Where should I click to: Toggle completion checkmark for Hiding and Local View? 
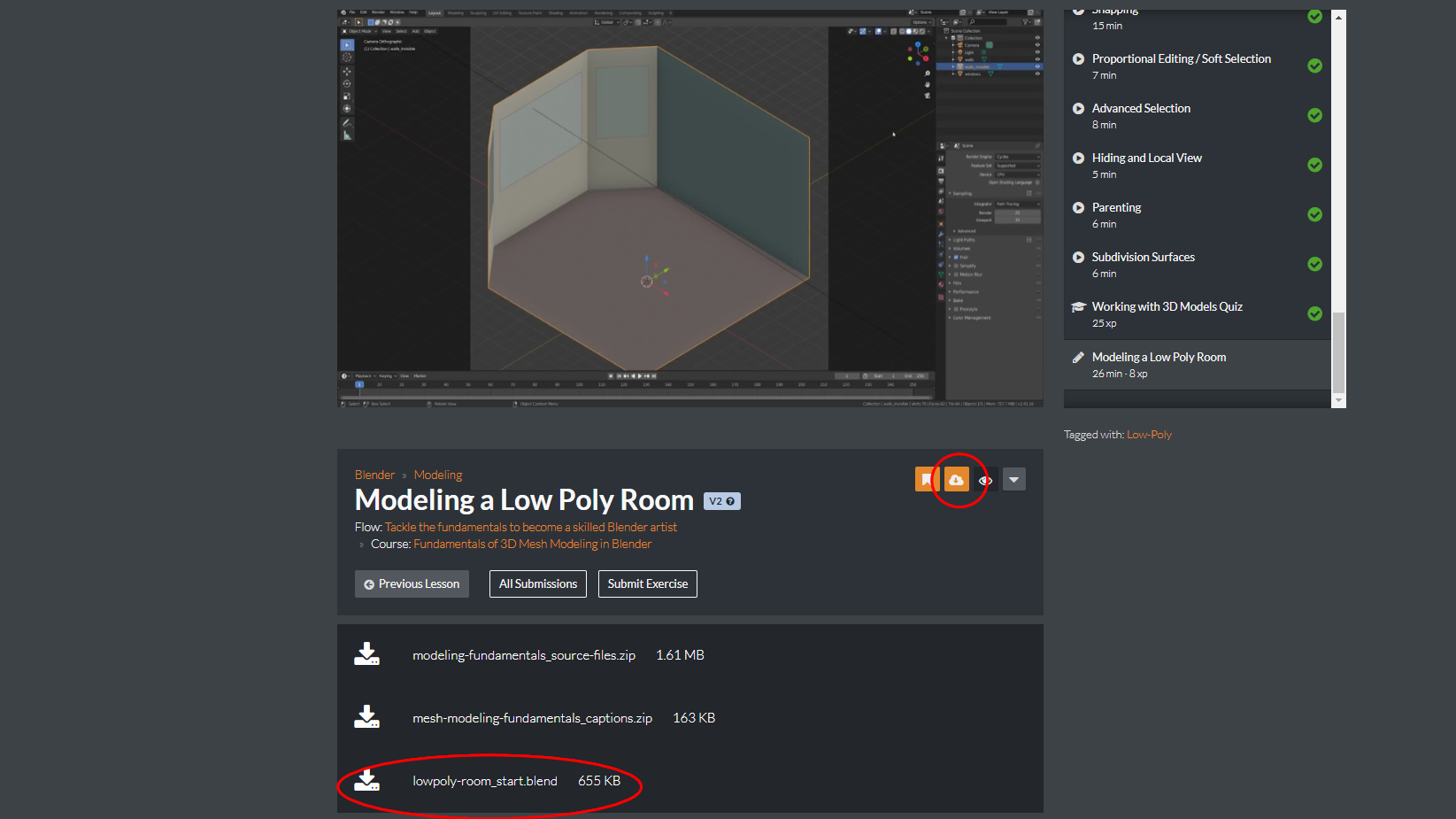[x=1315, y=166]
